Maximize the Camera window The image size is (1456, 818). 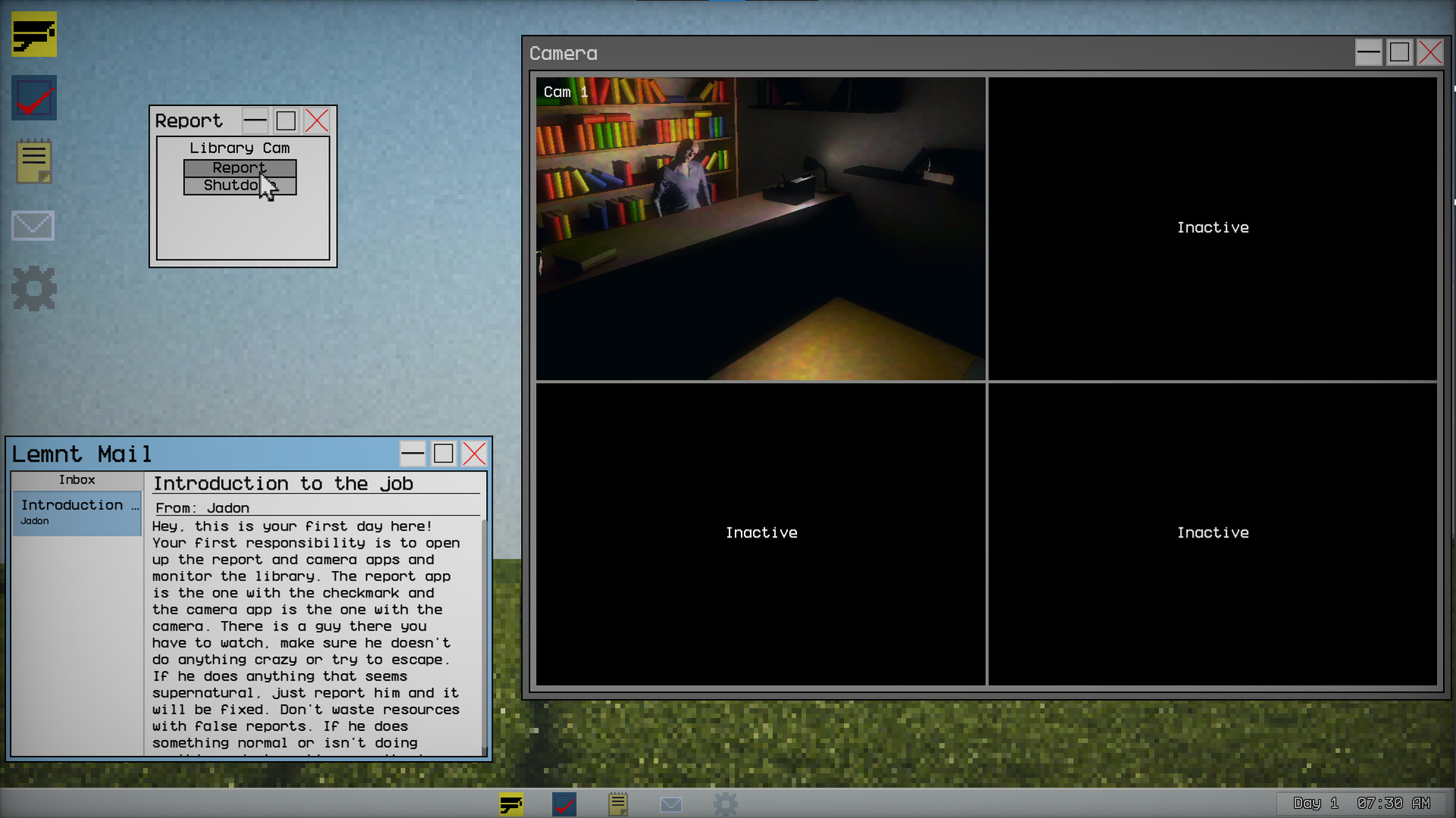pos(1399,53)
